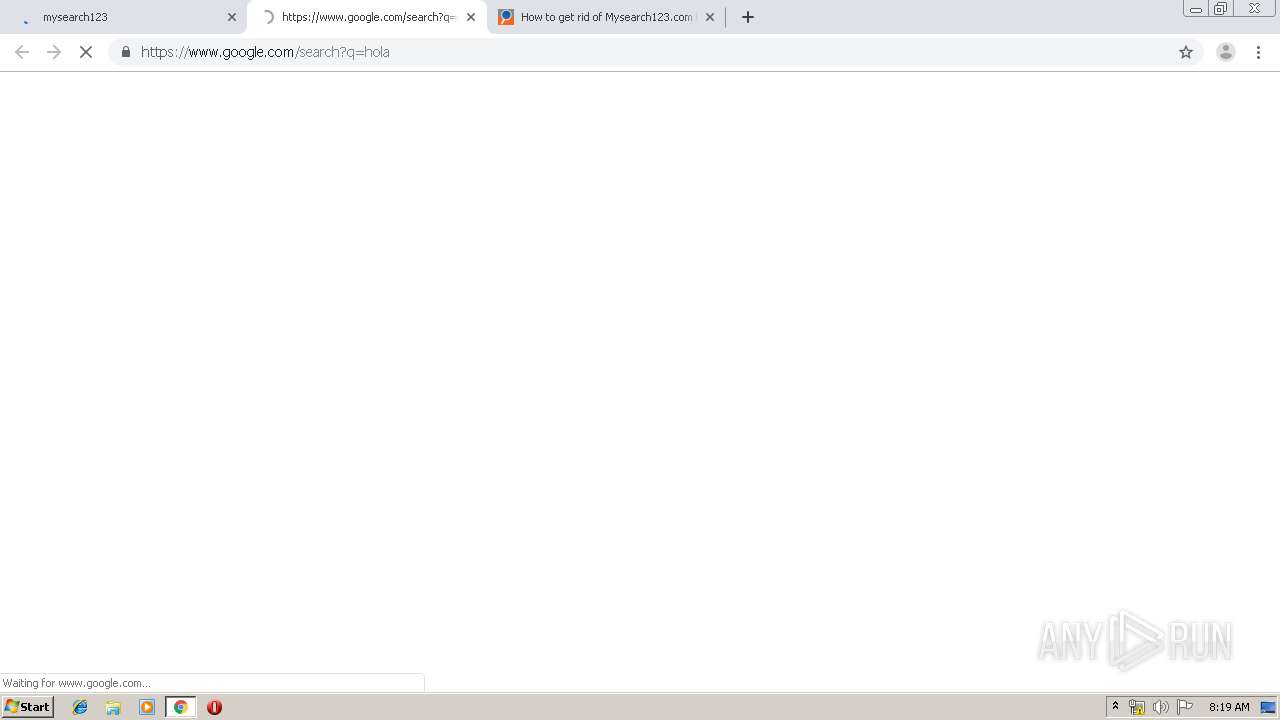1280x720 pixels.
Task: Open the red Opera-style taskbar icon
Action: tap(214, 707)
